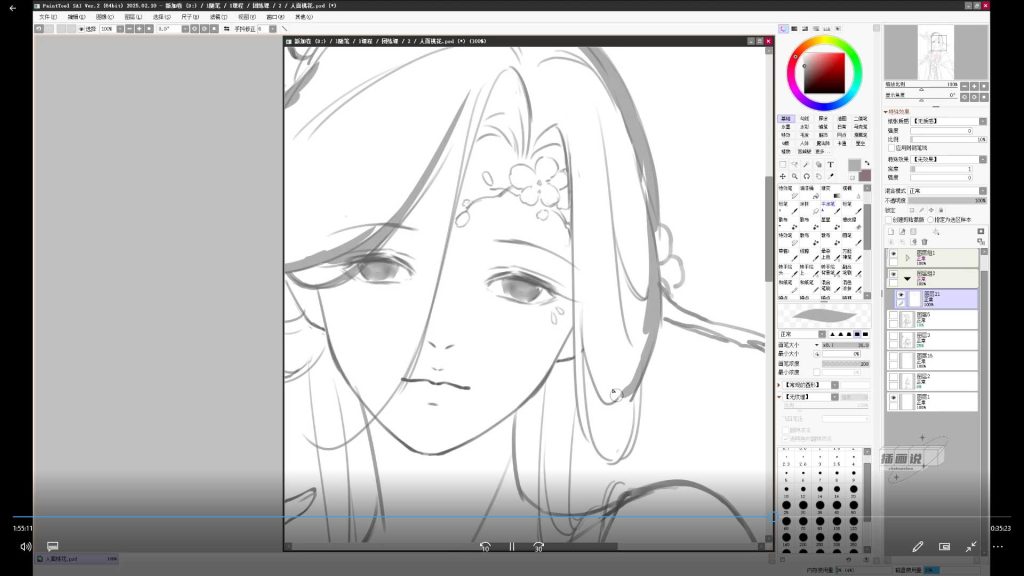The height and width of the screenshot is (576, 1024).
Task: Select the Rotate view tool
Action: tap(807, 176)
